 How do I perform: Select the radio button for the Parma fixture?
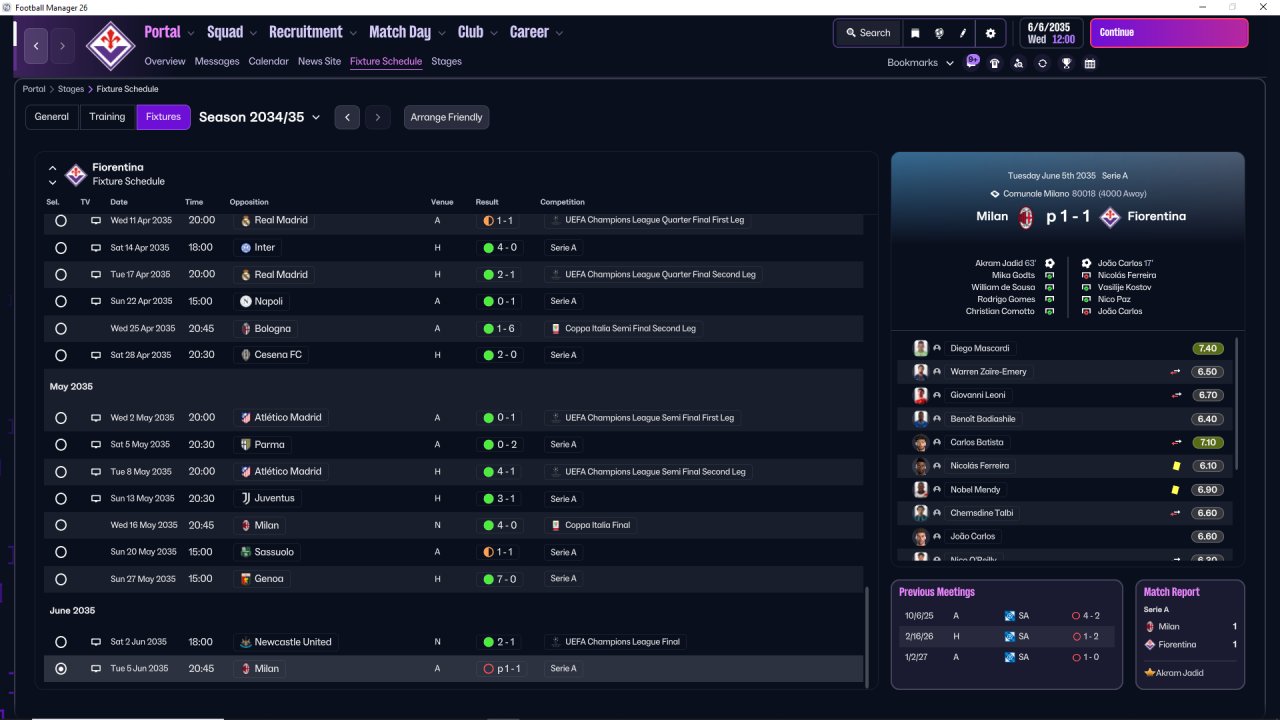[61, 444]
